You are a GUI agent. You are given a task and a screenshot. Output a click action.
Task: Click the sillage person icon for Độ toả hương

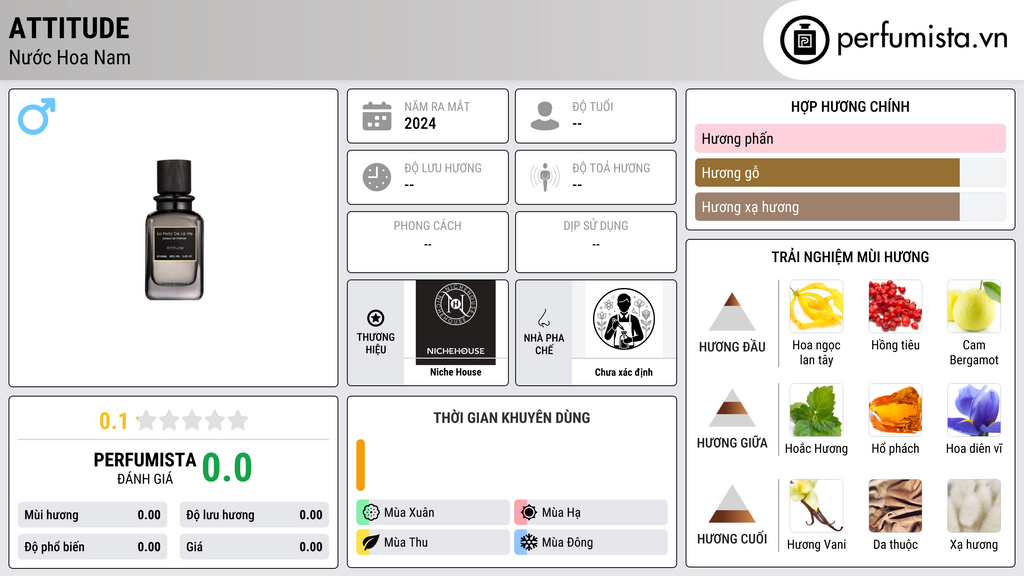click(x=545, y=177)
